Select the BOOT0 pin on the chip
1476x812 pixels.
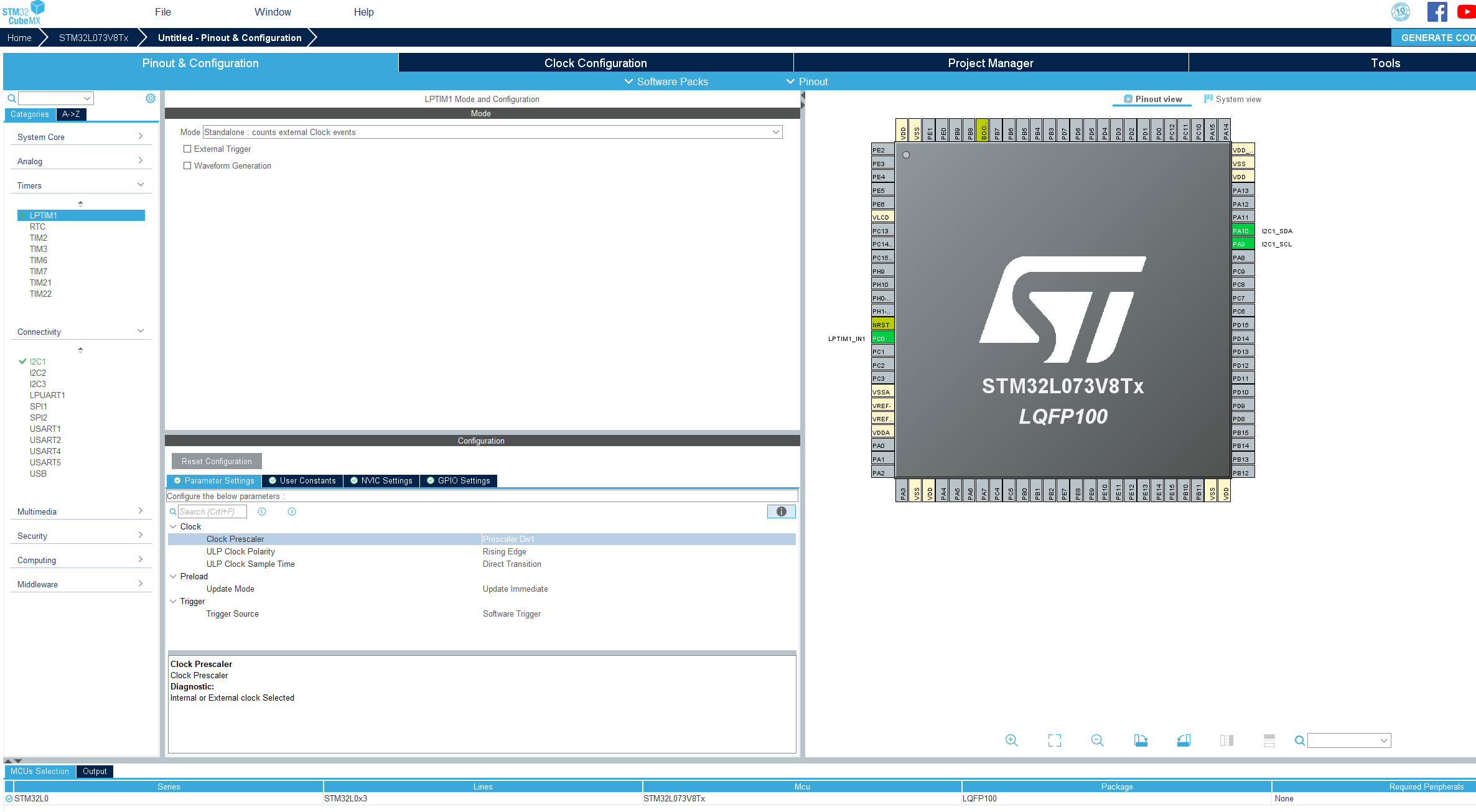click(983, 130)
